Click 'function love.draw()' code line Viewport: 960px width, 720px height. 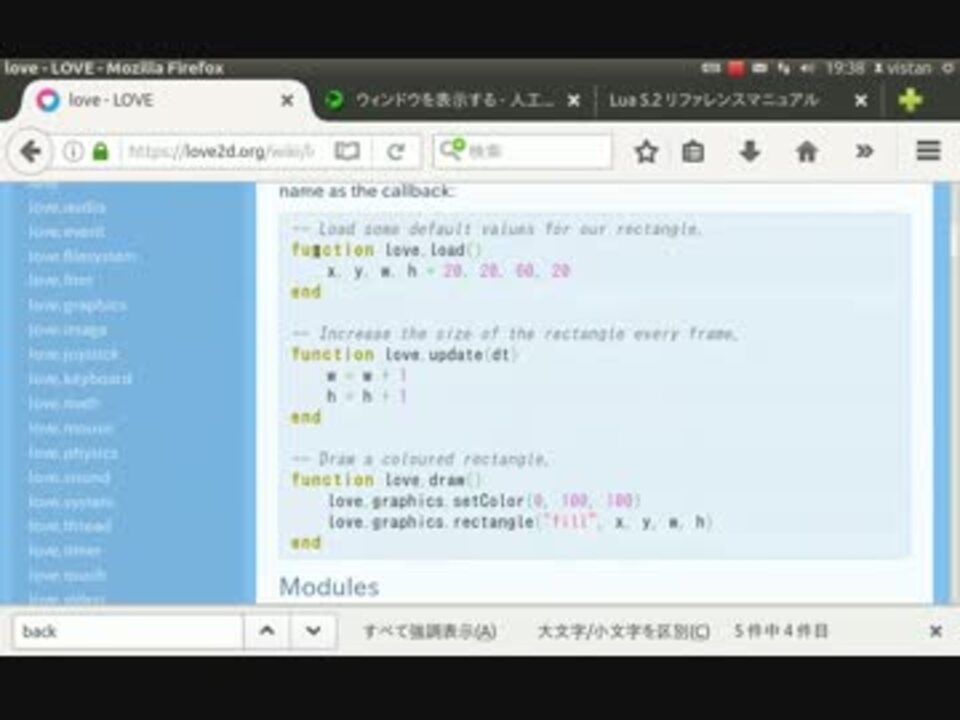click(387, 480)
